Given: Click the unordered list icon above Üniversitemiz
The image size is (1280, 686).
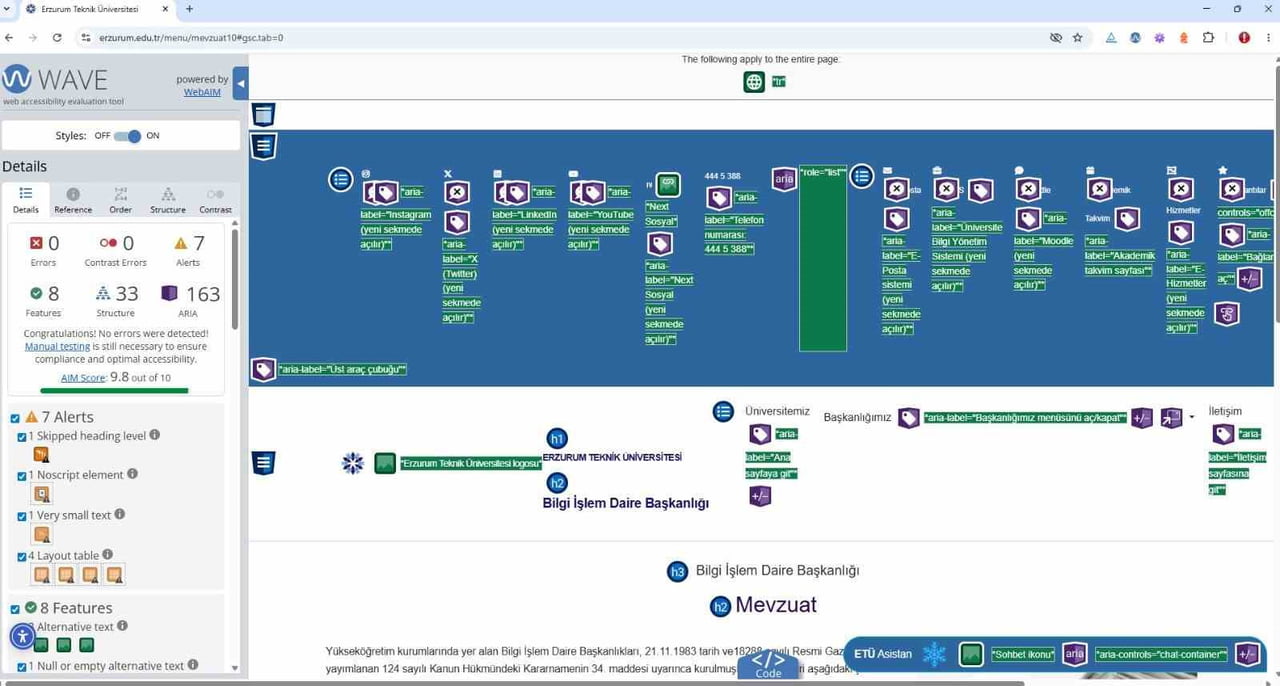Looking at the screenshot, I should tap(723, 411).
